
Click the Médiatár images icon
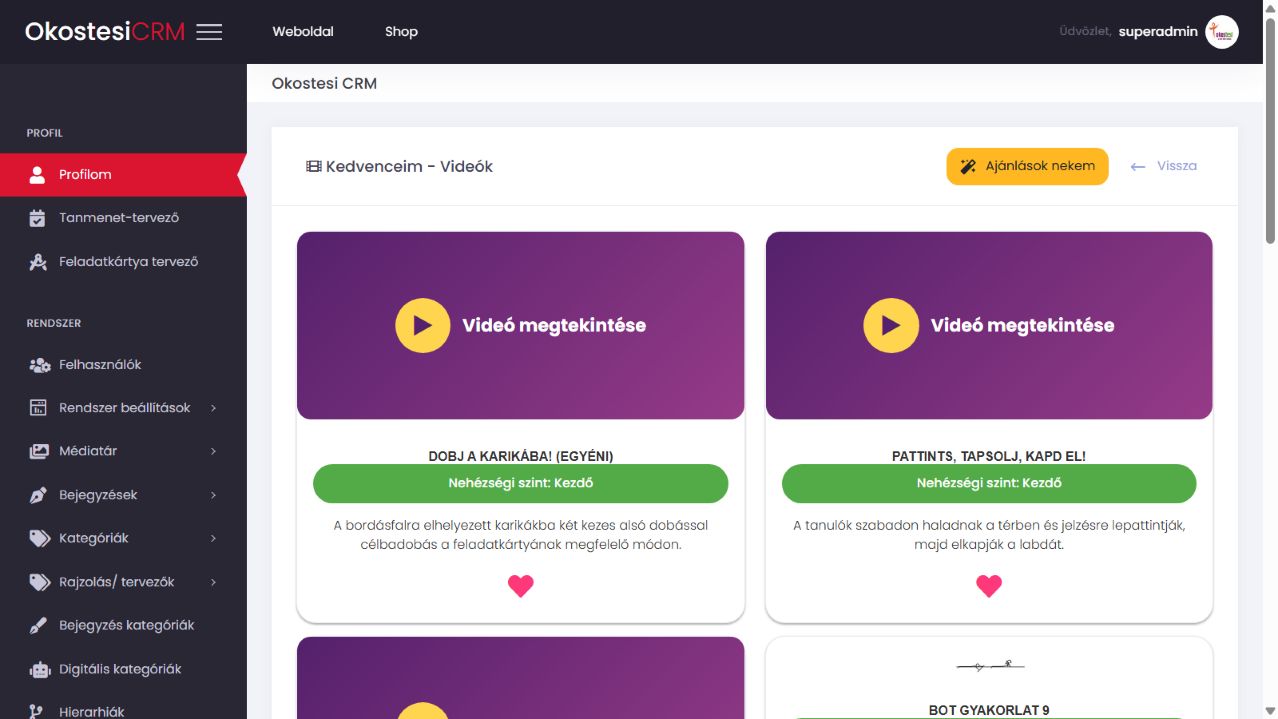[x=39, y=451]
